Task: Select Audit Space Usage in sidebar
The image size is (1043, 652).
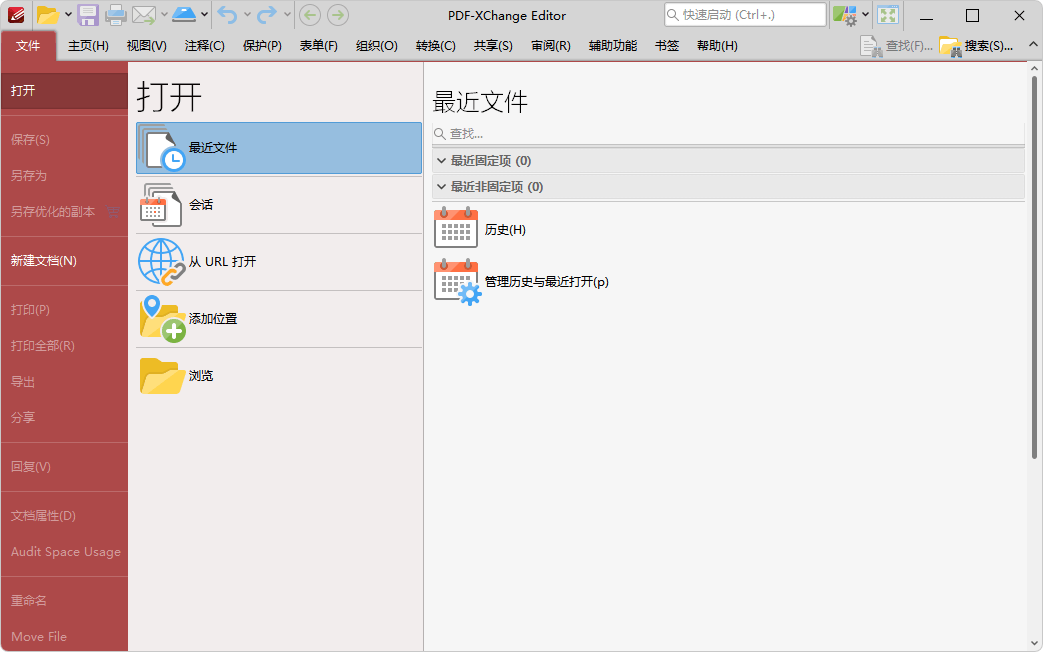Action: tap(65, 552)
